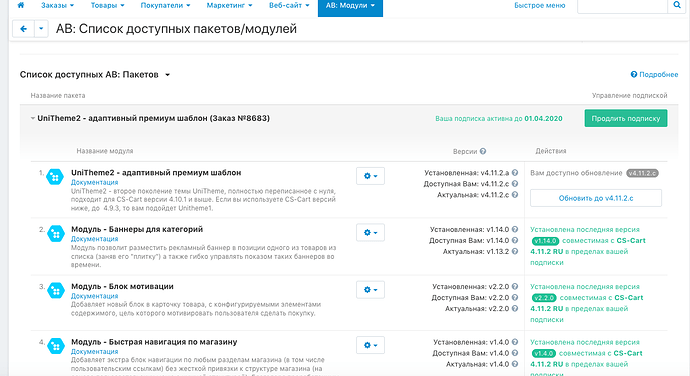Click into the top search input field

point(623,5)
